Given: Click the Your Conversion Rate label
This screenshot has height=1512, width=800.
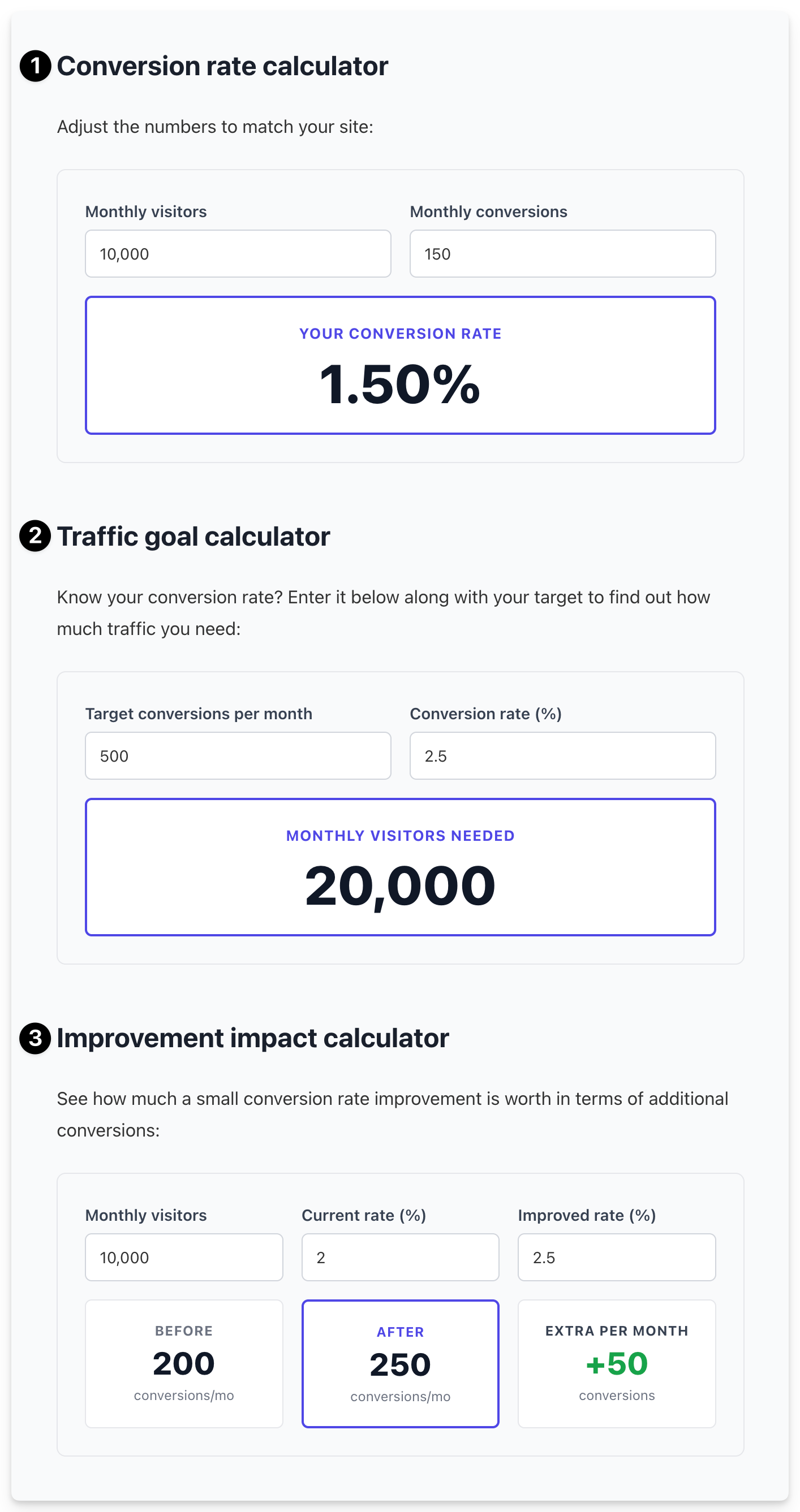Looking at the screenshot, I should pos(400,334).
